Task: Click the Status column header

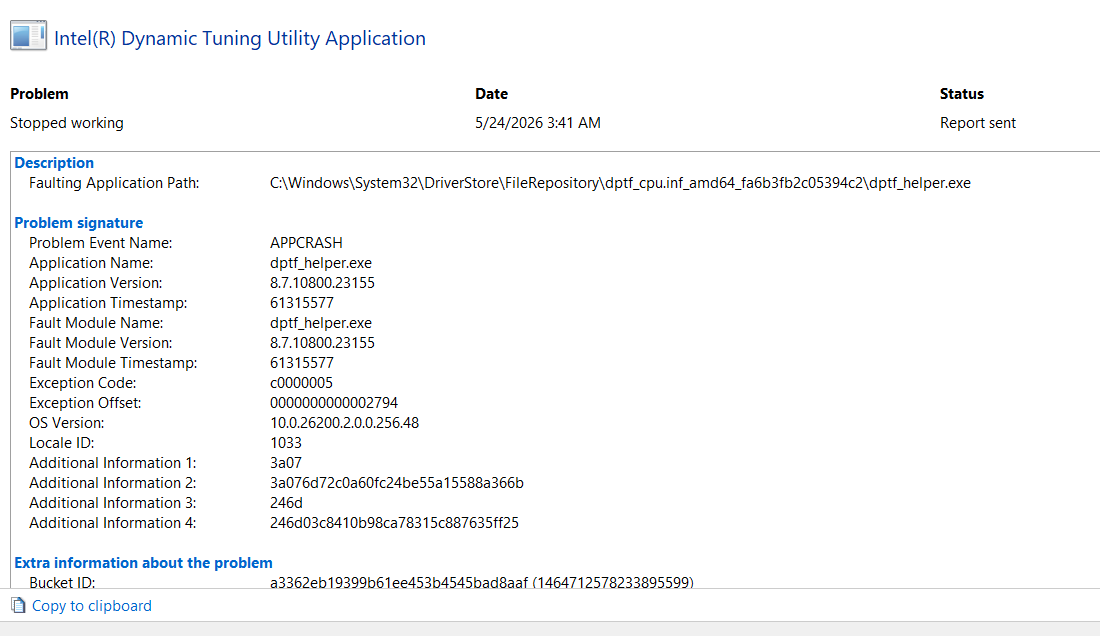Action: [962, 94]
